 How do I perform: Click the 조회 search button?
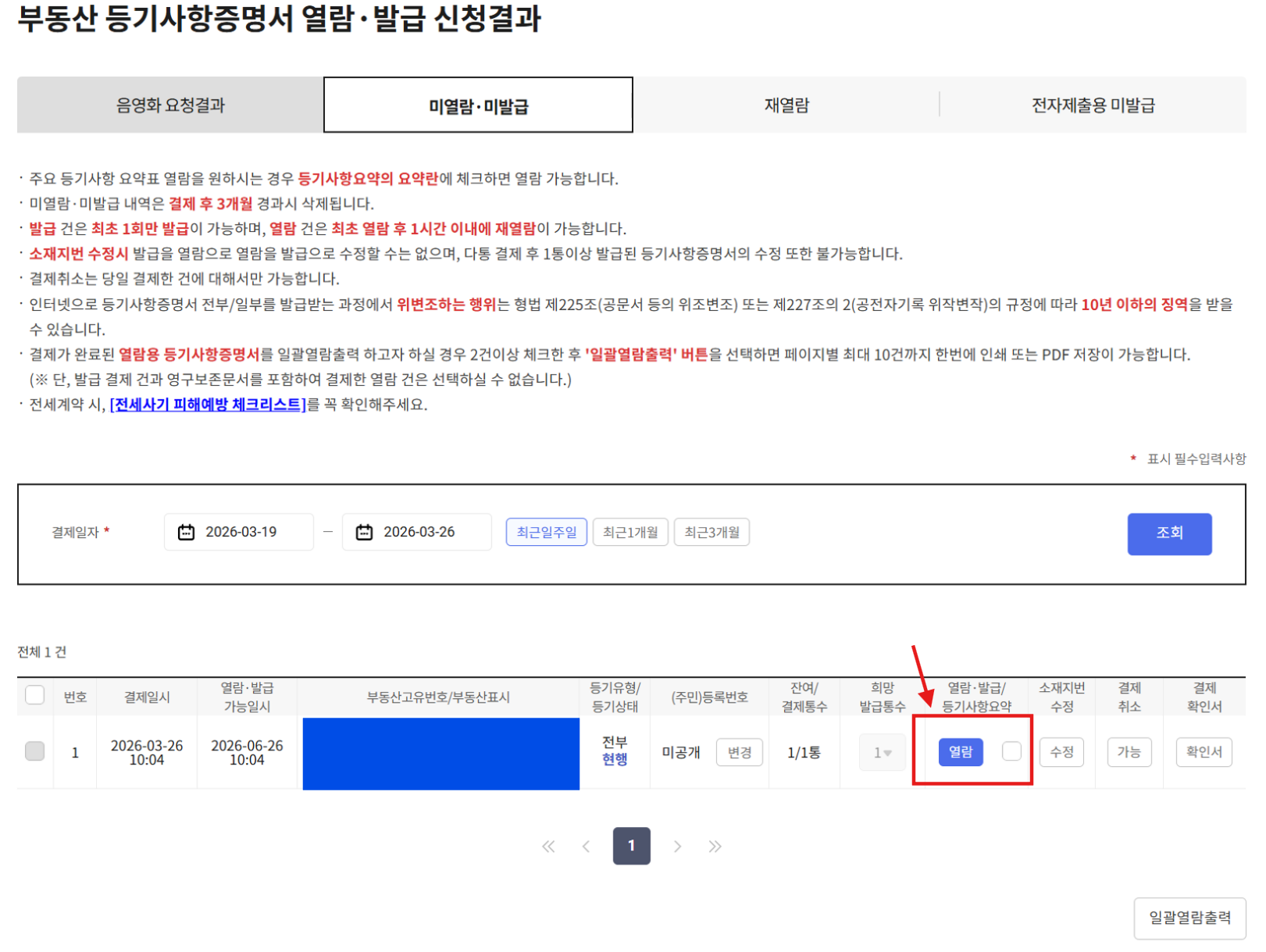point(1169,533)
